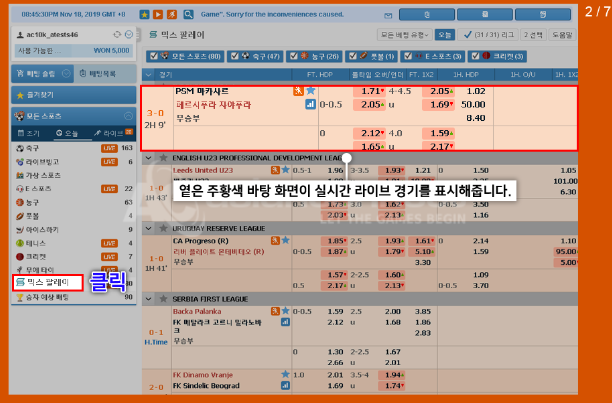Star the CA Progreso (R) match
The image size is (612, 403).
(x=286, y=240)
